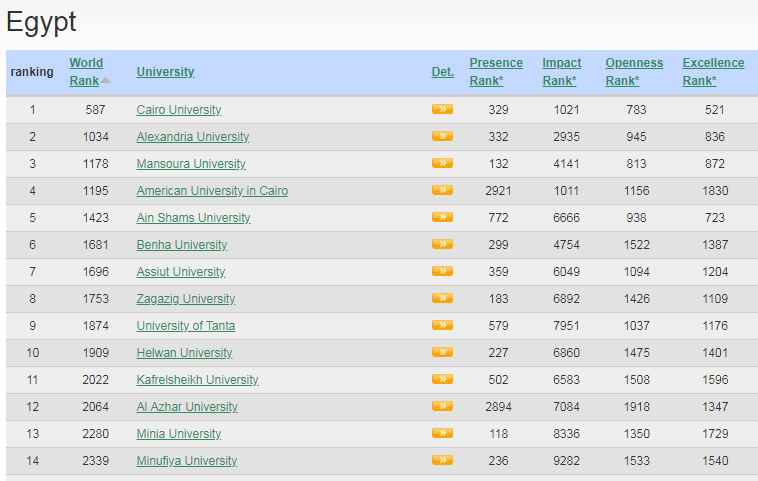Click the Minufiya University link
The image size is (758, 481).
pyautogui.click(x=187, y=461)
